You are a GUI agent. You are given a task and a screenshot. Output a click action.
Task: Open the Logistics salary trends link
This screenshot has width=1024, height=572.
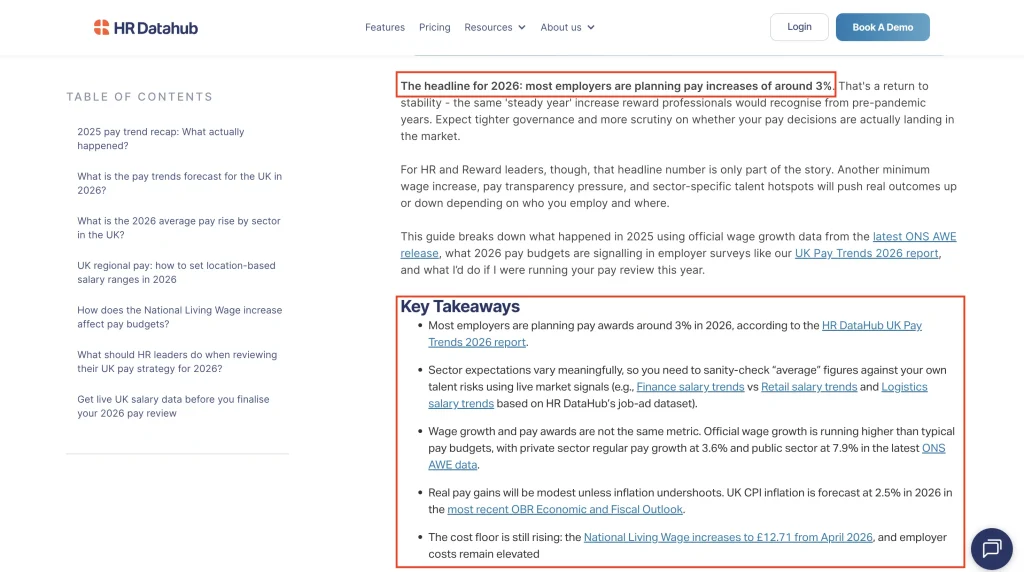coord(904,387)
